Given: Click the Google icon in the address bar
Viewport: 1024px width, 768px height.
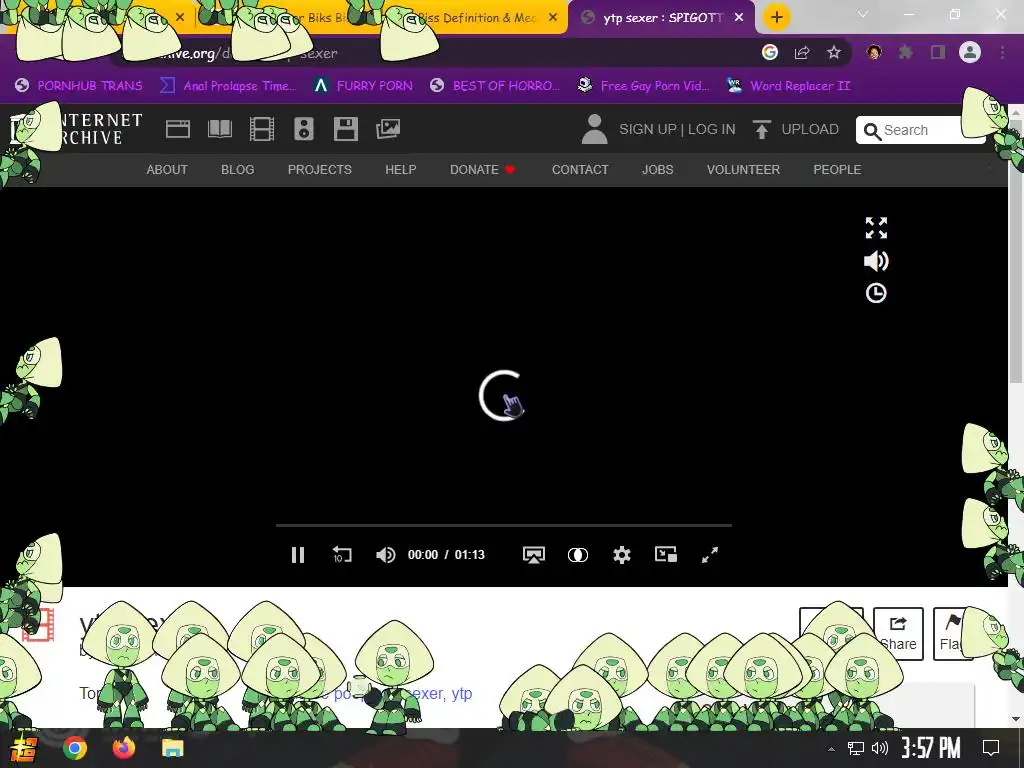Looking at the screenshot, I should pos(770,52).
